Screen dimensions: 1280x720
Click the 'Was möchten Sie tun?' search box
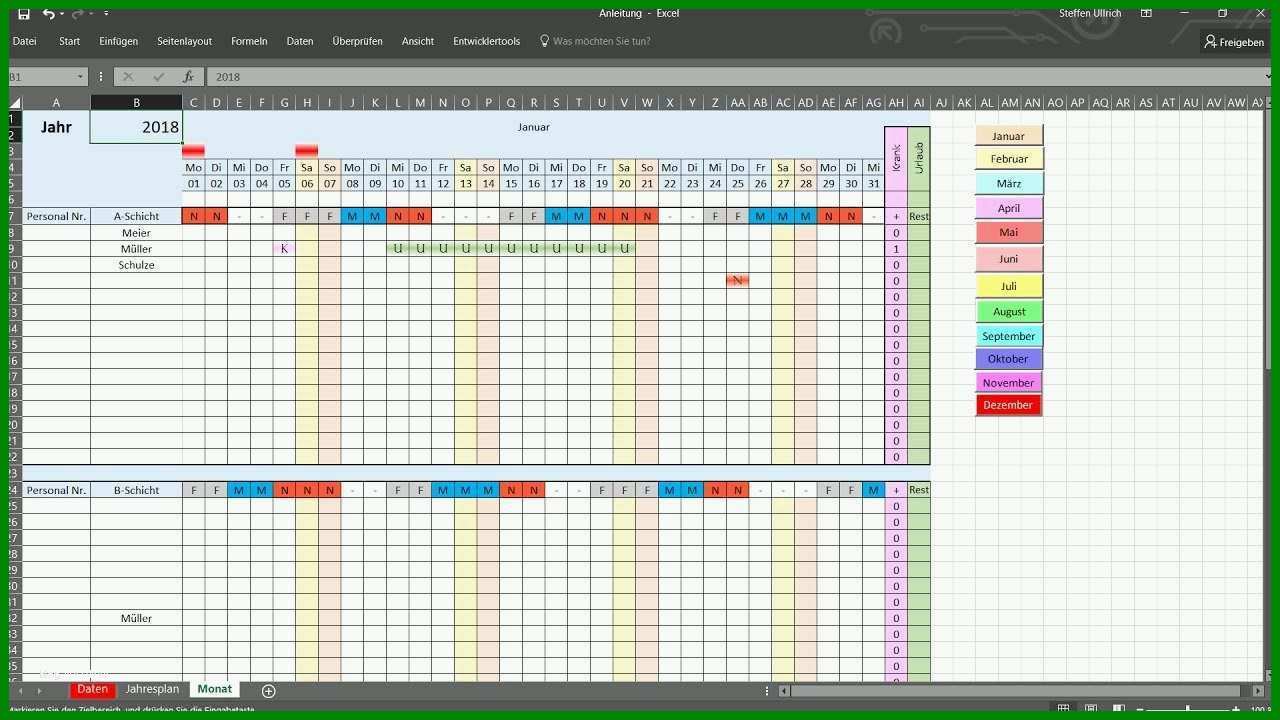click(x=602, y=41)
